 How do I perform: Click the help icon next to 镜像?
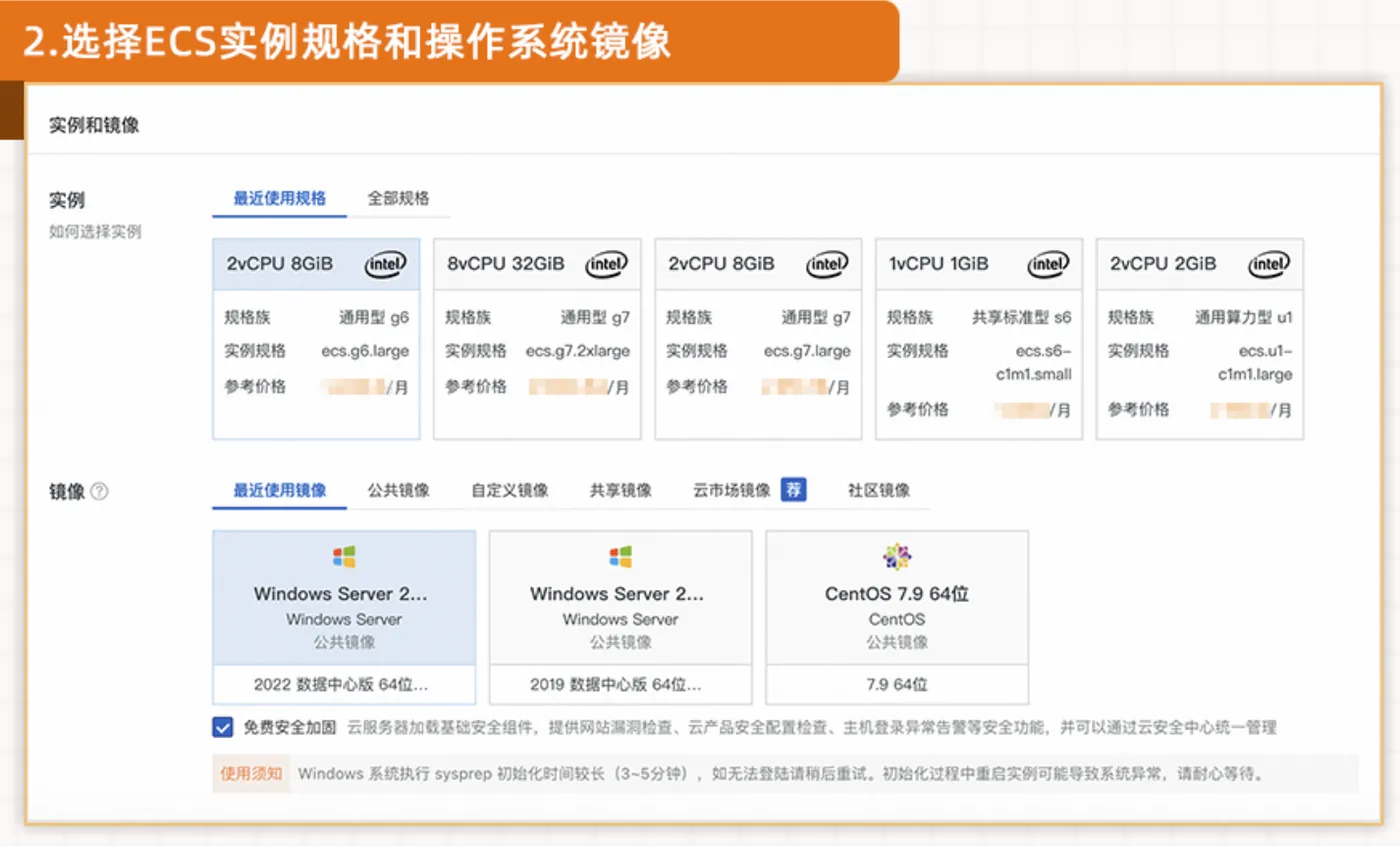[x=99, y=492]
